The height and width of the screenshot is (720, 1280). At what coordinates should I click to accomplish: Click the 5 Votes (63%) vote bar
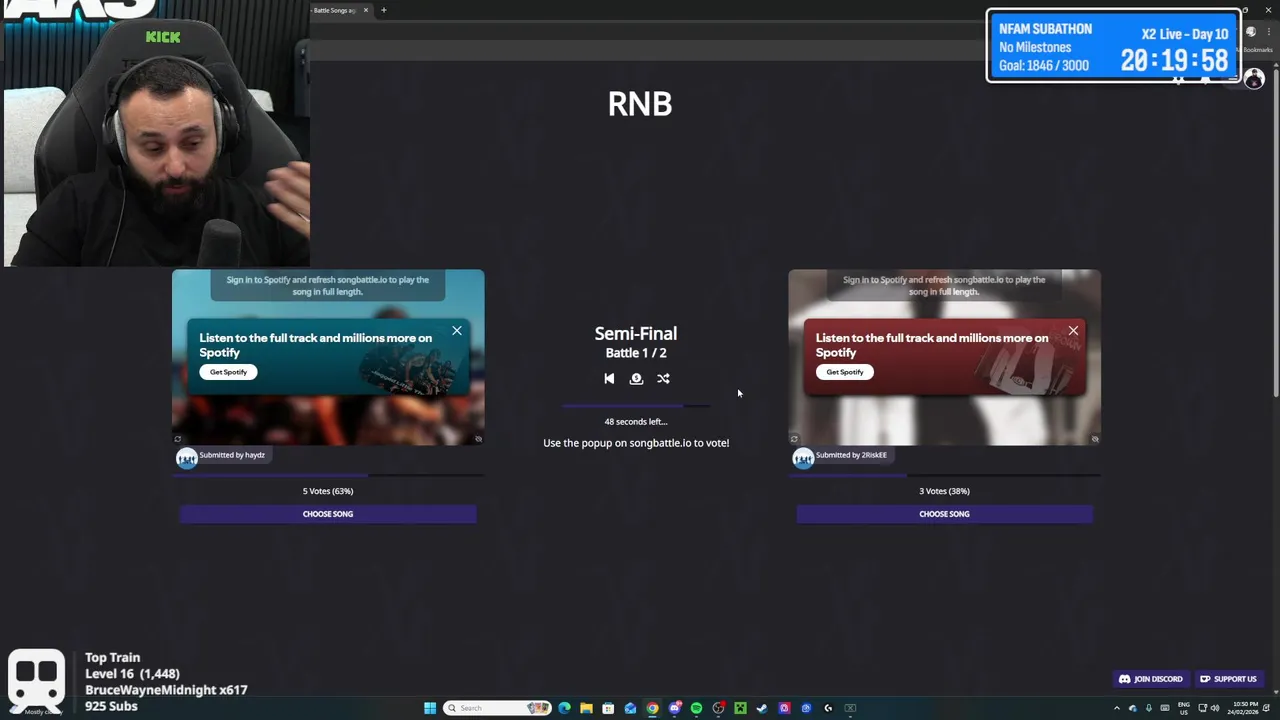point(328,476)
